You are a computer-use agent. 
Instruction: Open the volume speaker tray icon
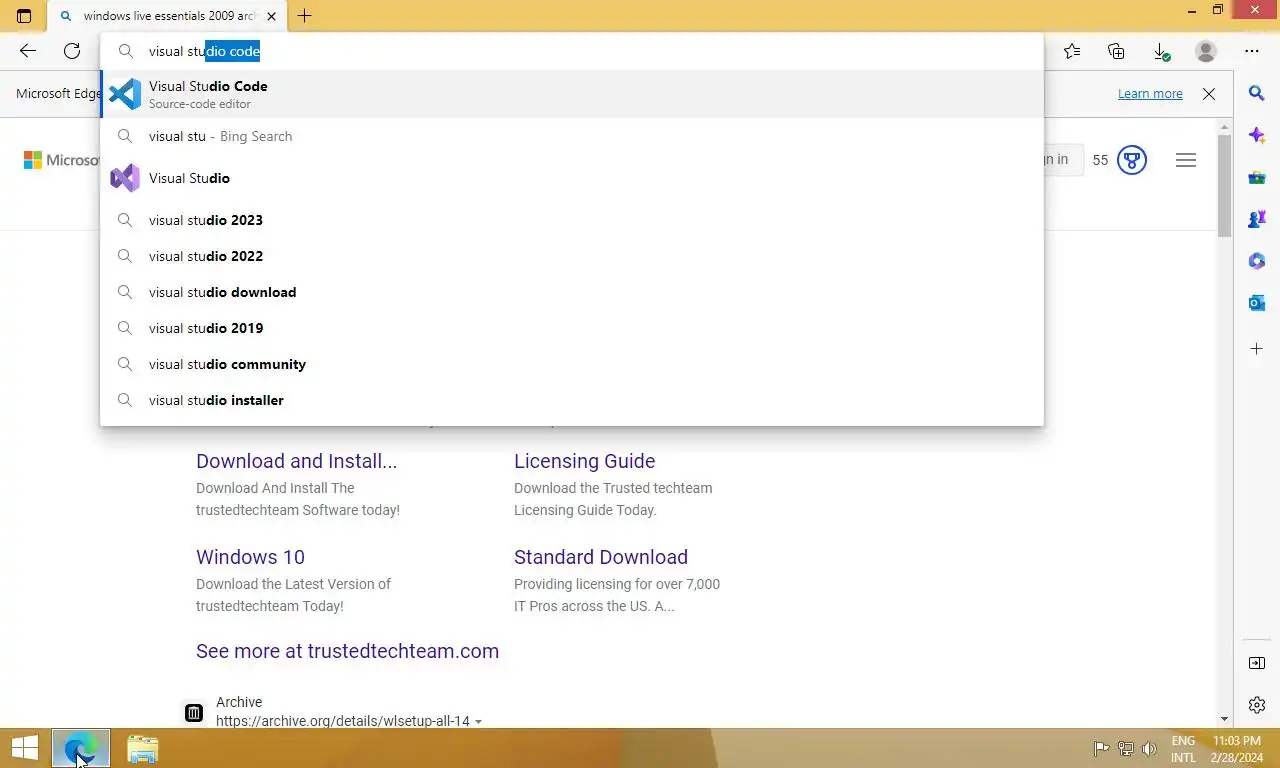tap(1149, 748)
